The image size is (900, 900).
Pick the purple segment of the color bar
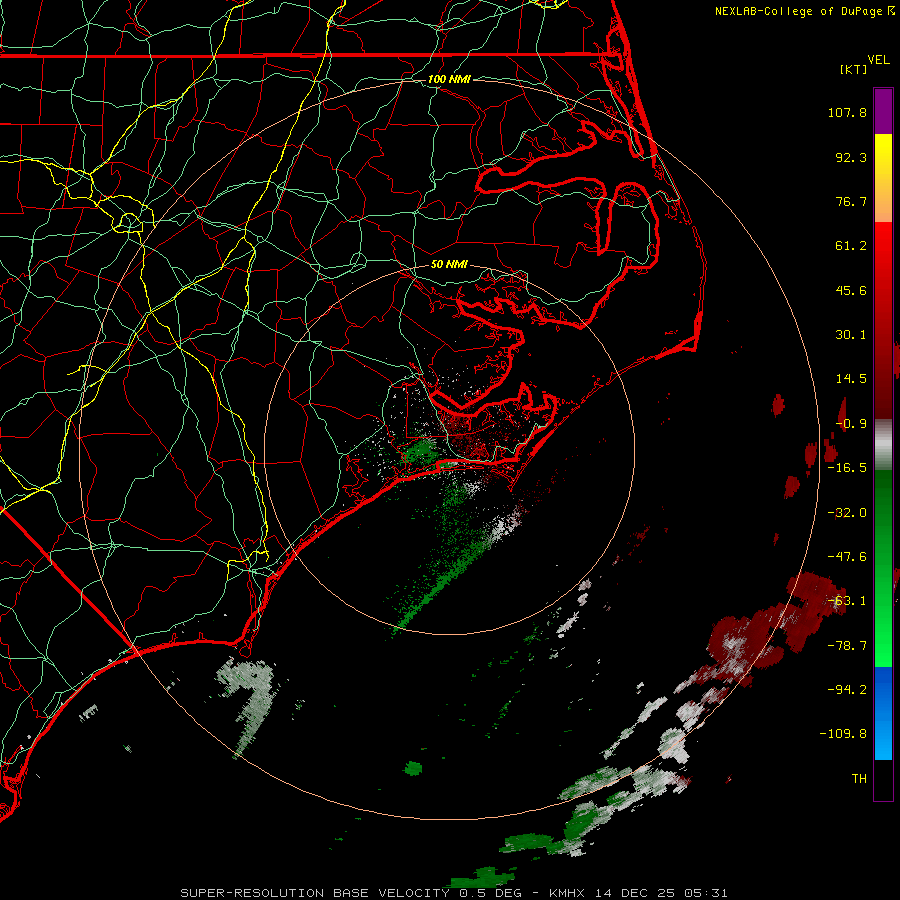(x=883, y=111)
